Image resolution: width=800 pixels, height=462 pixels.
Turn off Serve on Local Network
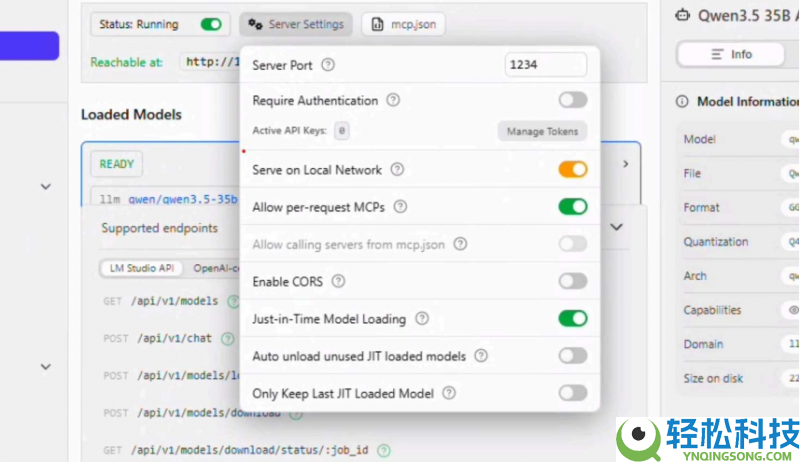(x=572, y=169)
